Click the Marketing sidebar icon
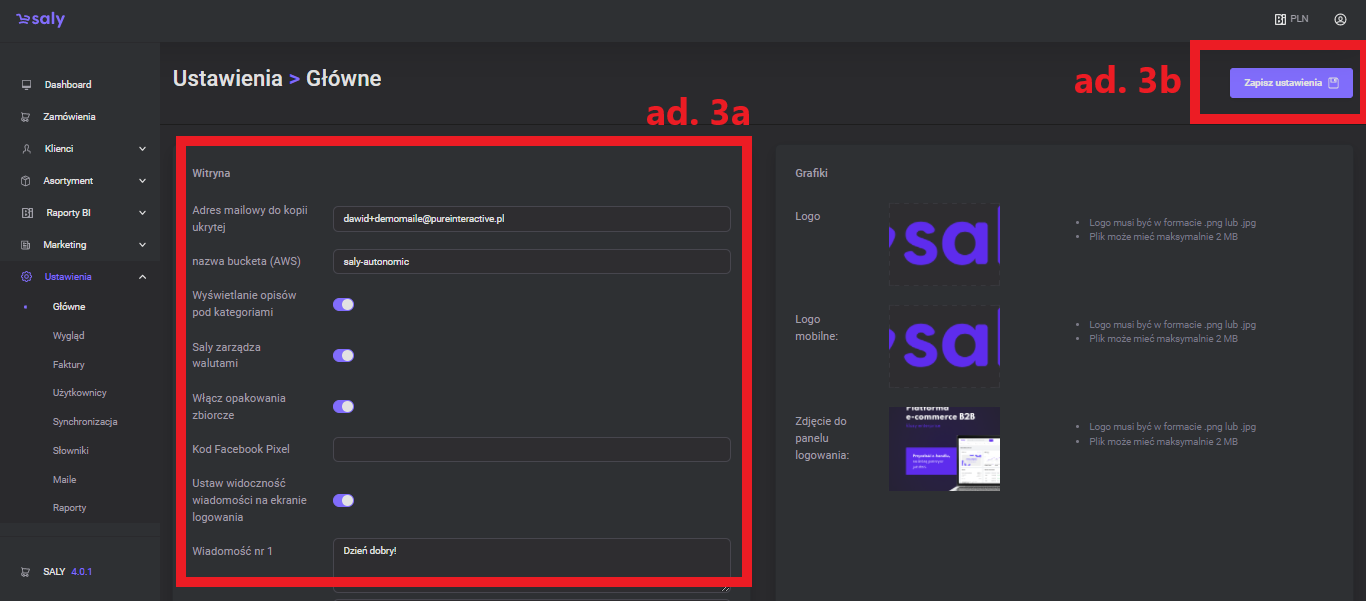The height and width of the screenshot is (601, 1366). point(26,245)
